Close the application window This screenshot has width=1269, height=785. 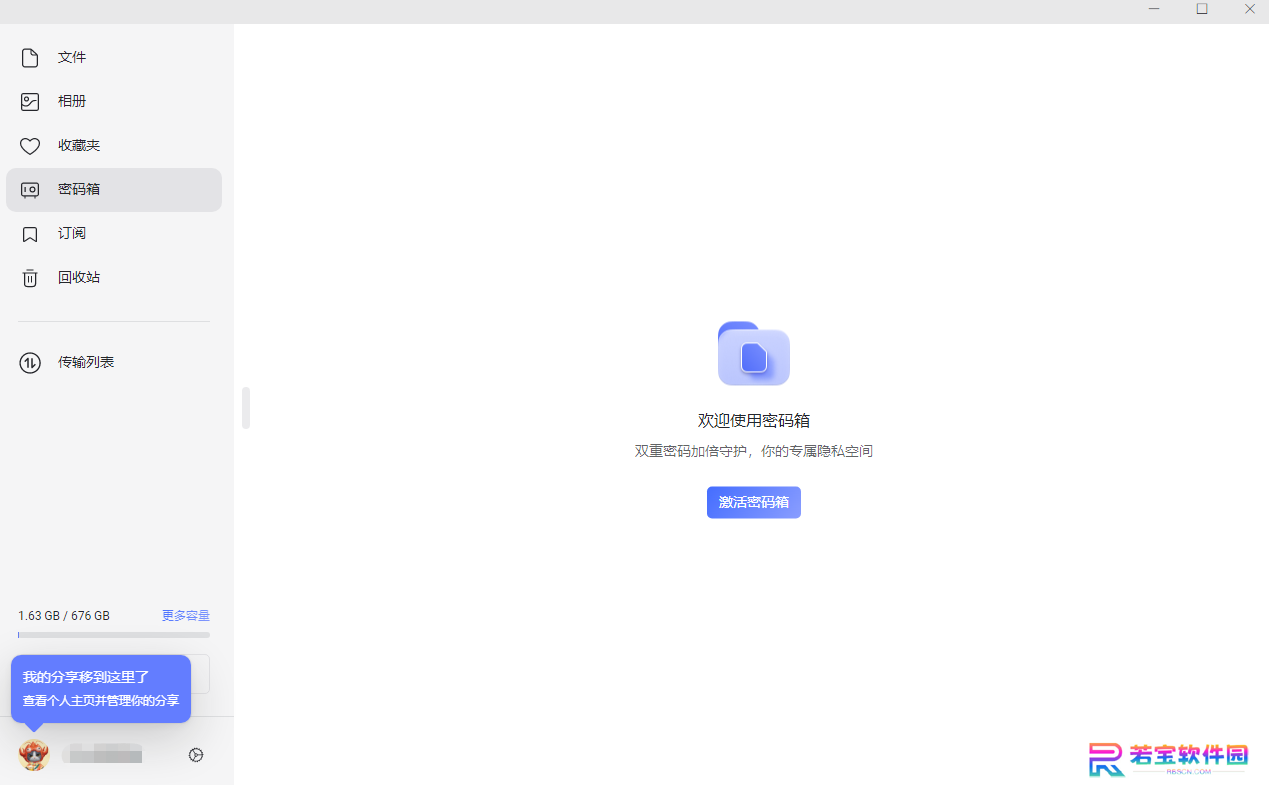[1250, 9]
